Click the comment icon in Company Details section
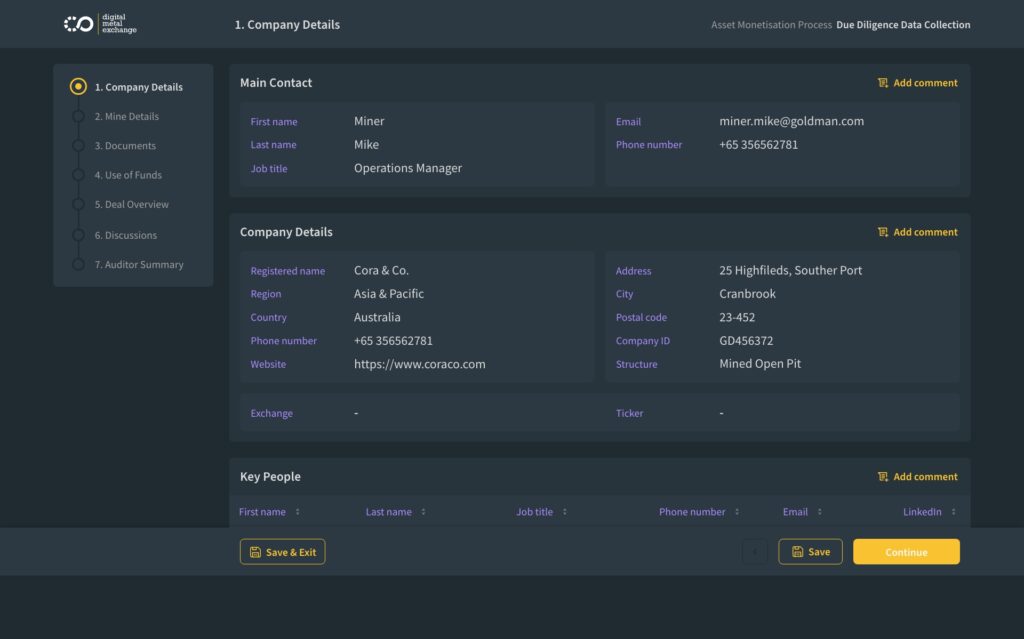 pyautogui.click(x=883, y=232)
